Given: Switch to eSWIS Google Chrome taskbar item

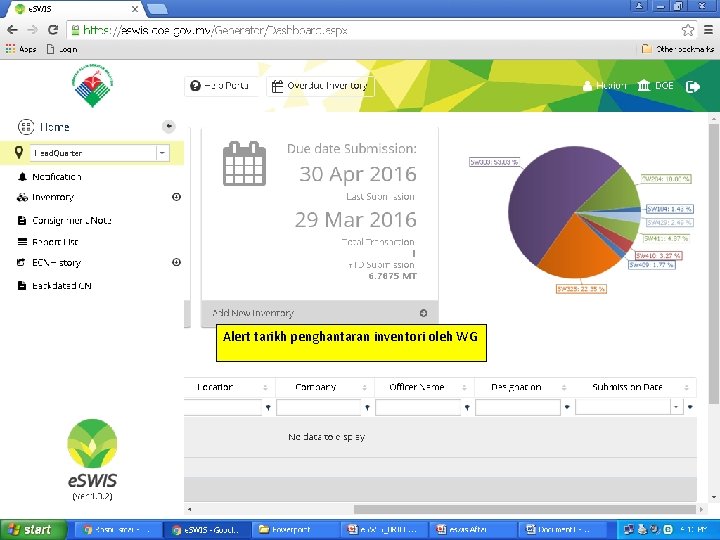Looking at the screenshot, I should coord(207,529).
